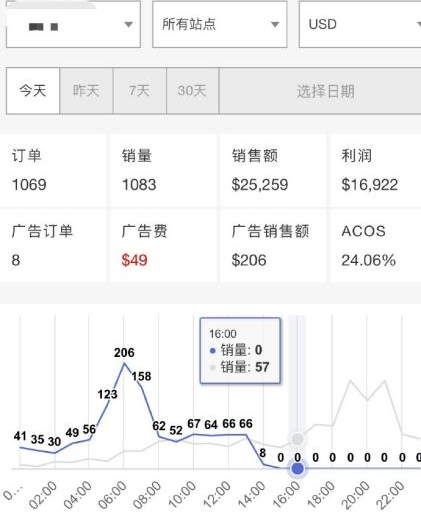The width and height of the screenshot is (421, 513).
Task: Open the USD currency dropdown
Action: (x=360, y=24)
